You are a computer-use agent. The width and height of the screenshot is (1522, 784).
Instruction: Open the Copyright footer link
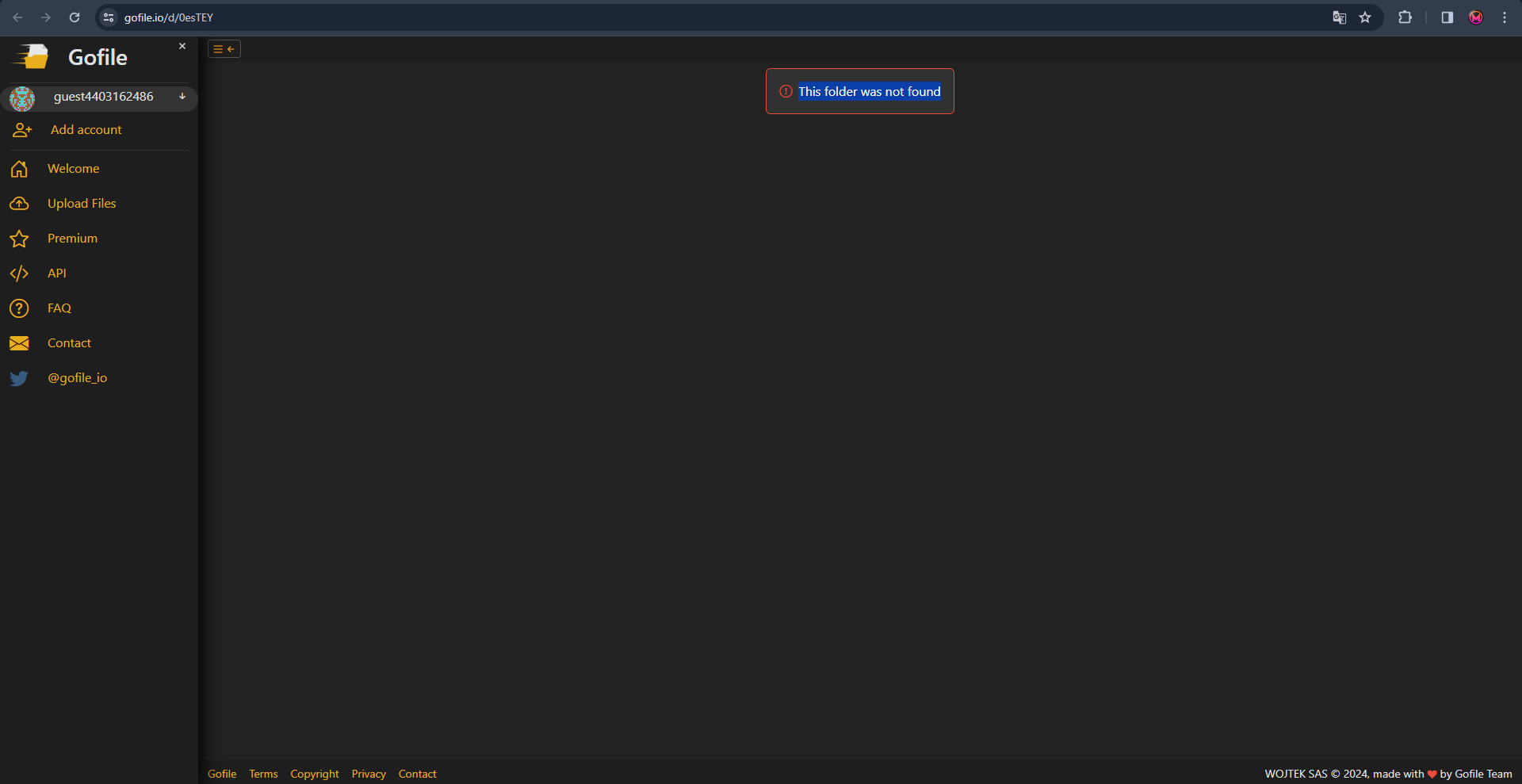pyautogui.click(x=315, y=774)
